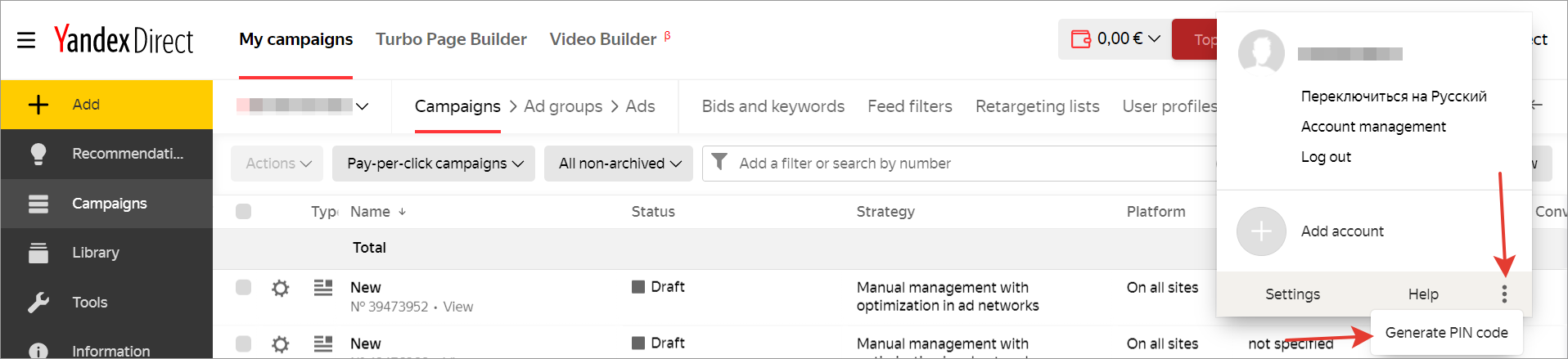Viewport: 1568px width, 359px height.
Task: Toggle the select-all campaigns checkbox
Action: [x=243, y=212]
